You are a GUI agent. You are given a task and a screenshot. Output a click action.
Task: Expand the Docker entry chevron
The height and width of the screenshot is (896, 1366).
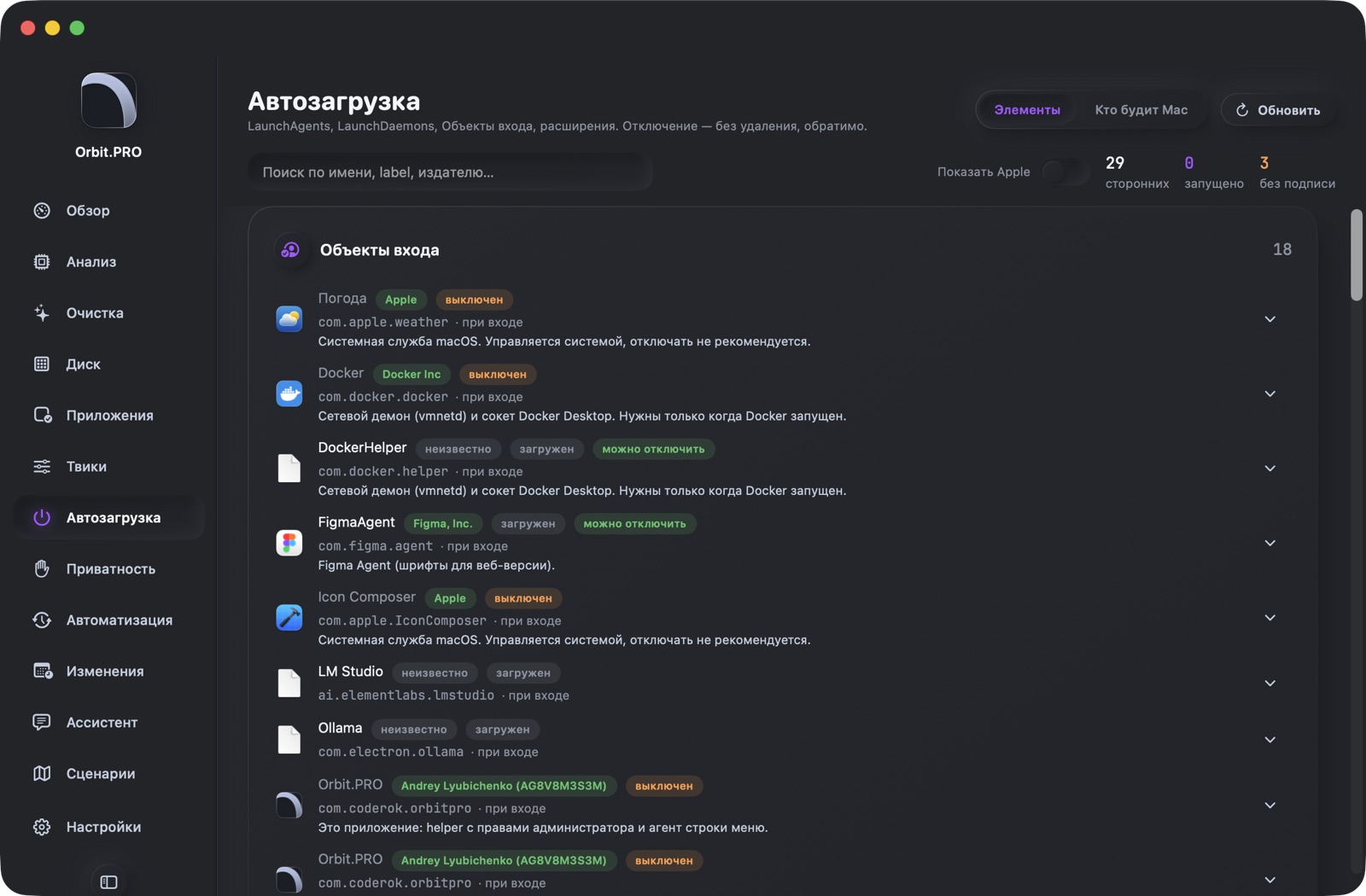pos(1270,393)
